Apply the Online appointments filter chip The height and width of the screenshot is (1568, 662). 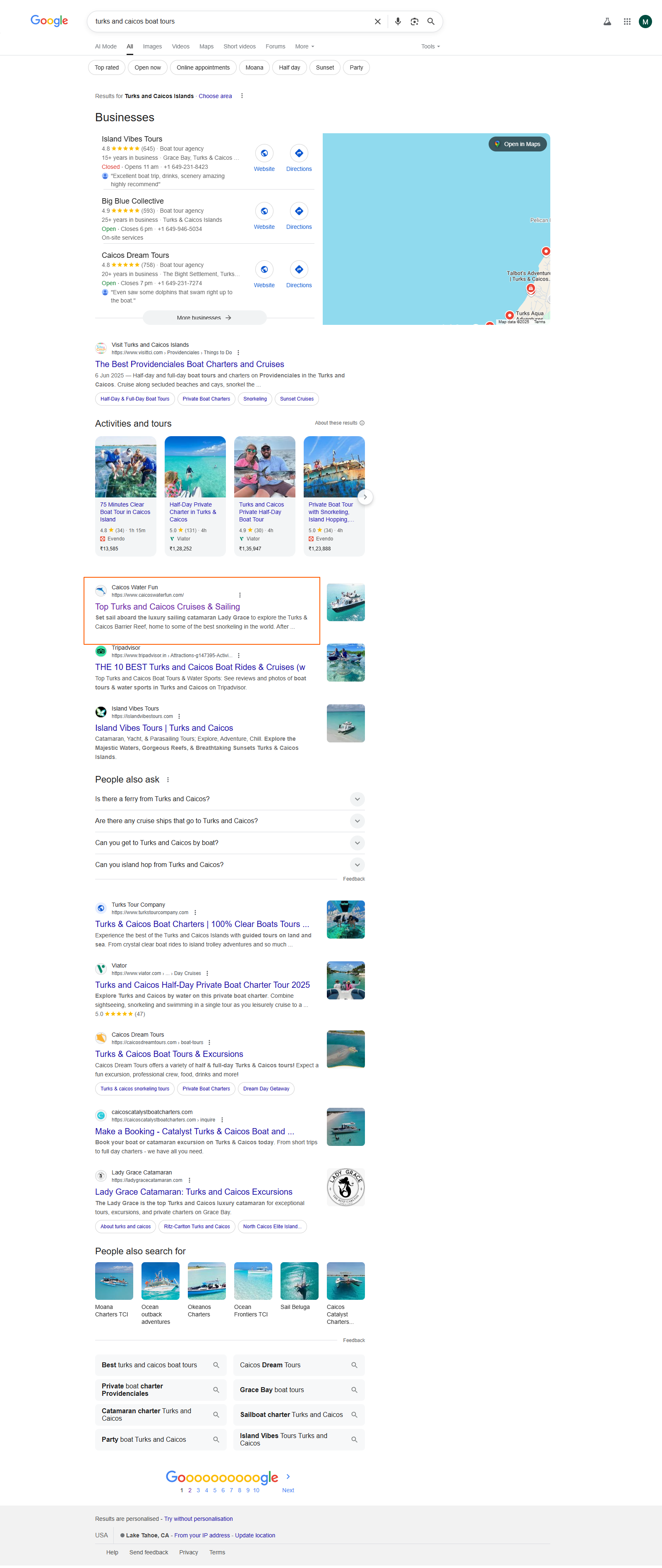[203, 67]
